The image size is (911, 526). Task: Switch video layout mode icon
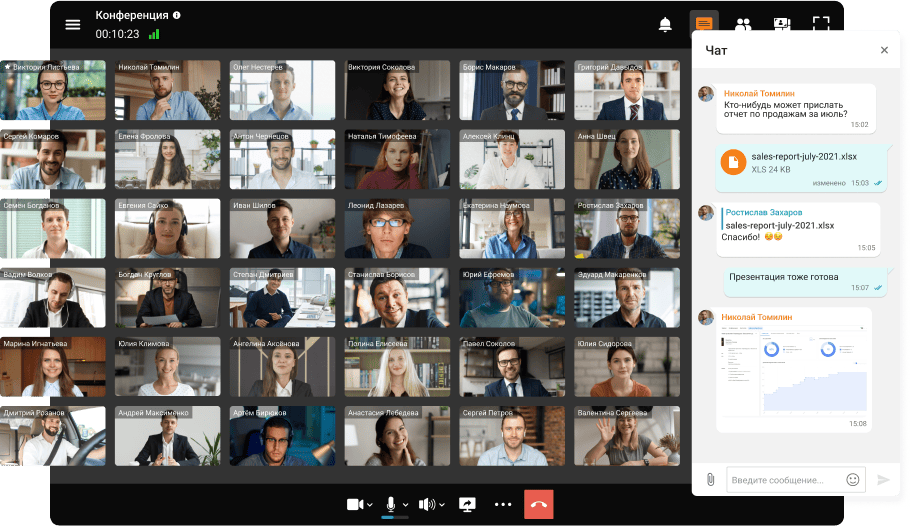click(x=782, y=24)
